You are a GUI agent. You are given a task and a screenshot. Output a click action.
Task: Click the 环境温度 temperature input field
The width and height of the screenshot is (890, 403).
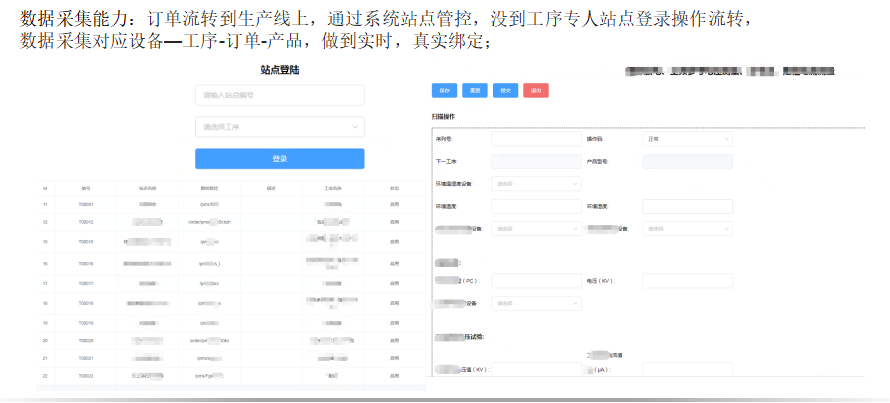(x=536, y=206)
